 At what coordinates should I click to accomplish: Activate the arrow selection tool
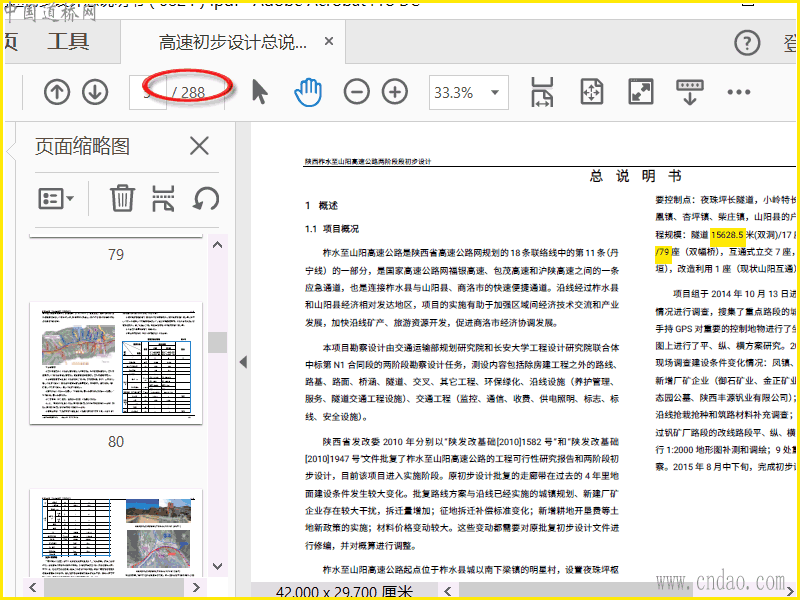260,92
